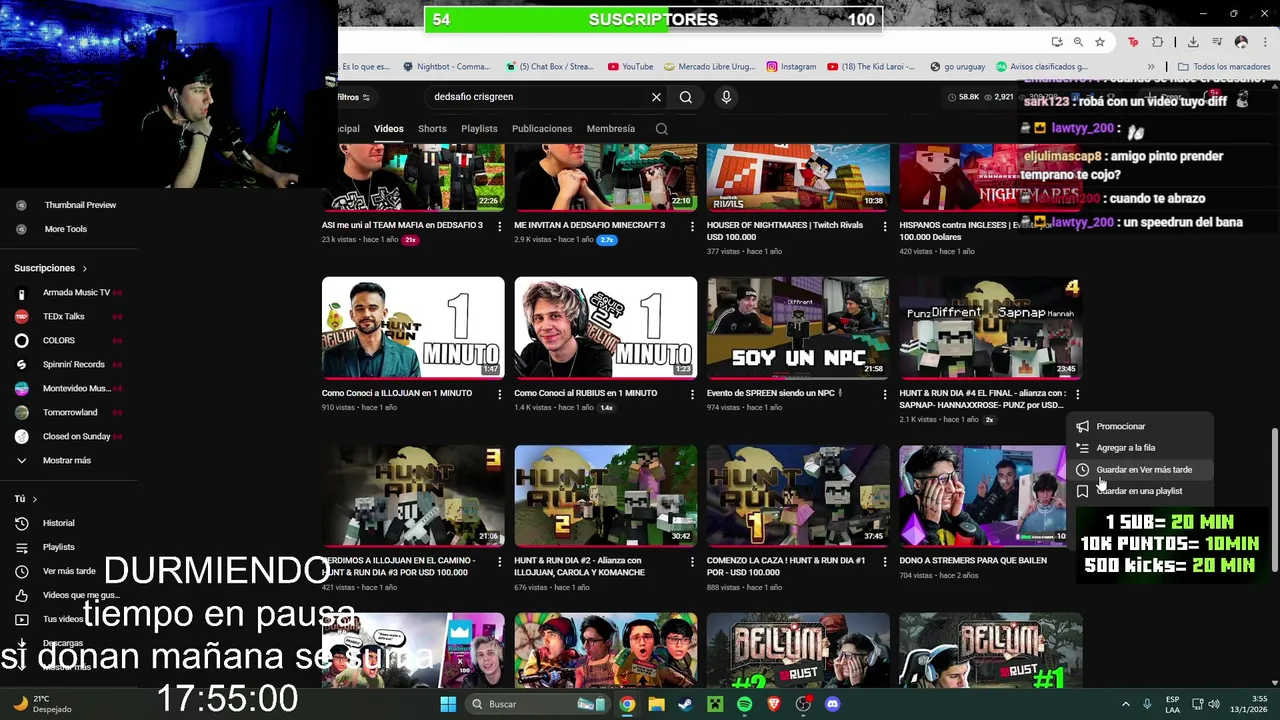Expand the 'Tú' section chevron

(34, 499)
